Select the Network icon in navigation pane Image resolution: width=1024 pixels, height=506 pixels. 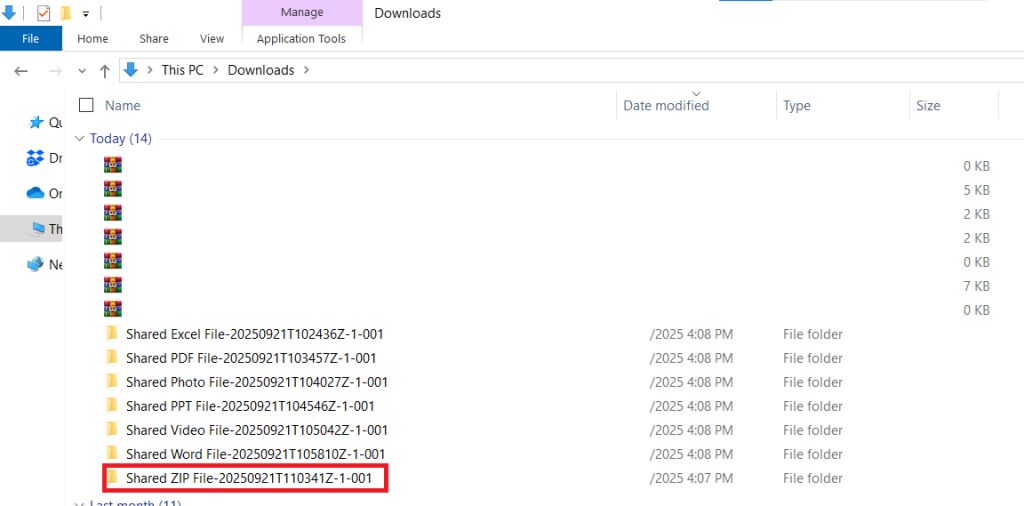tap(36, 264)
